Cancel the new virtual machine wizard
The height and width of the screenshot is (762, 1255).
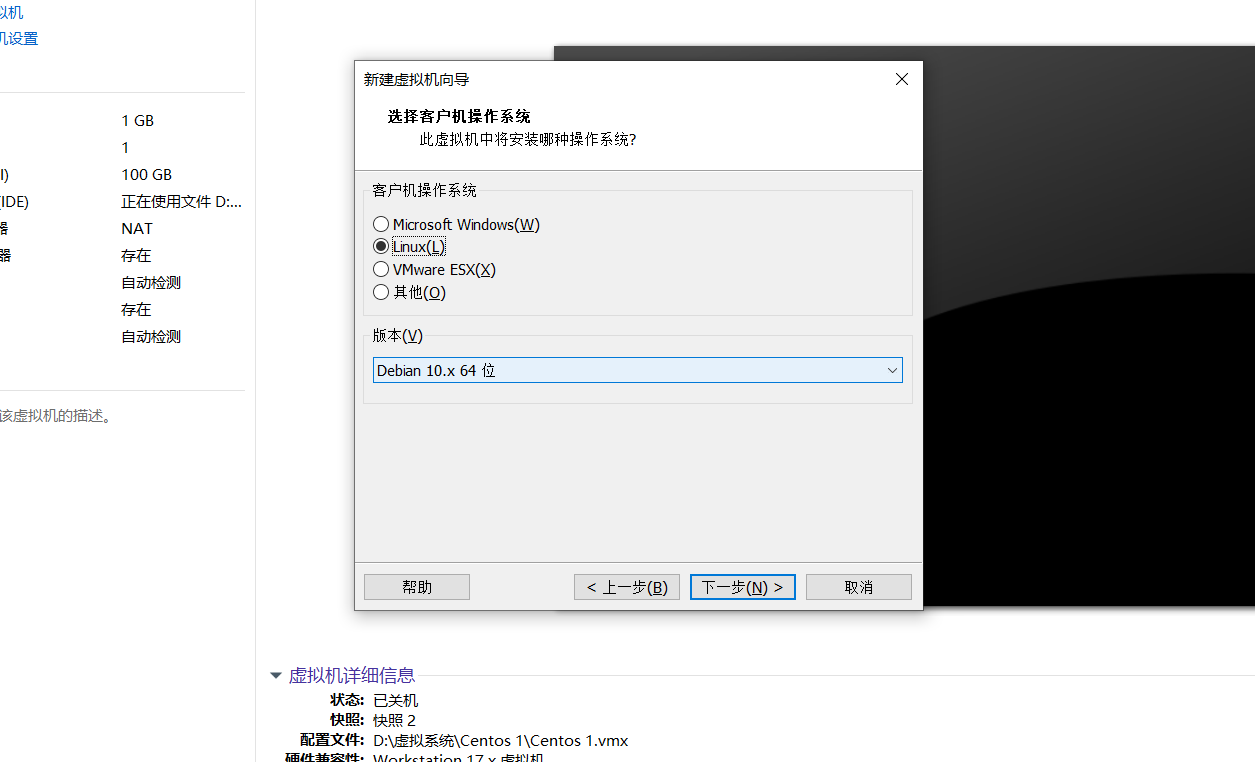tap(858, 587)
